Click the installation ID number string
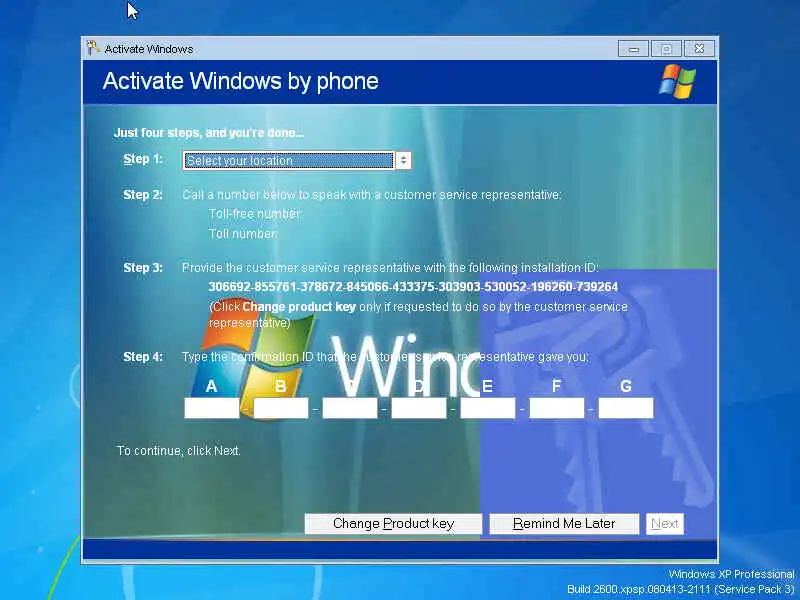Screen dimensions: 800x600 [413, 287]
